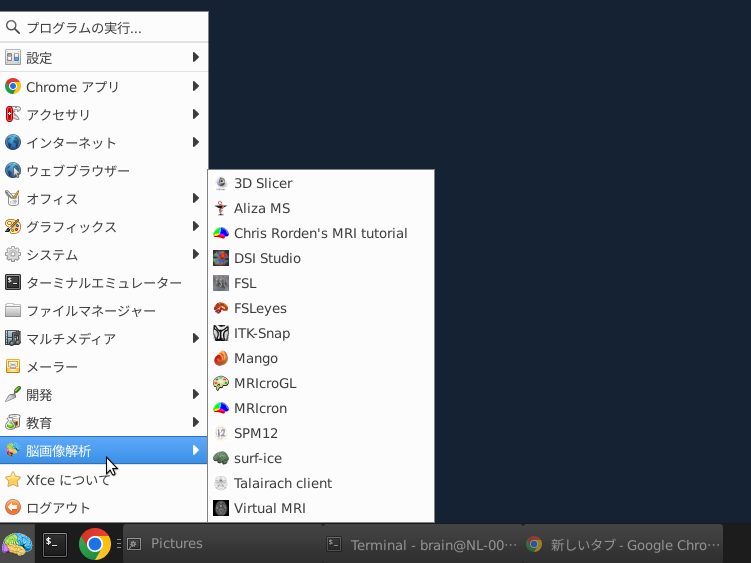
Task: Expand the 設定 submenu arrow
Action: [x=195, y=57]
